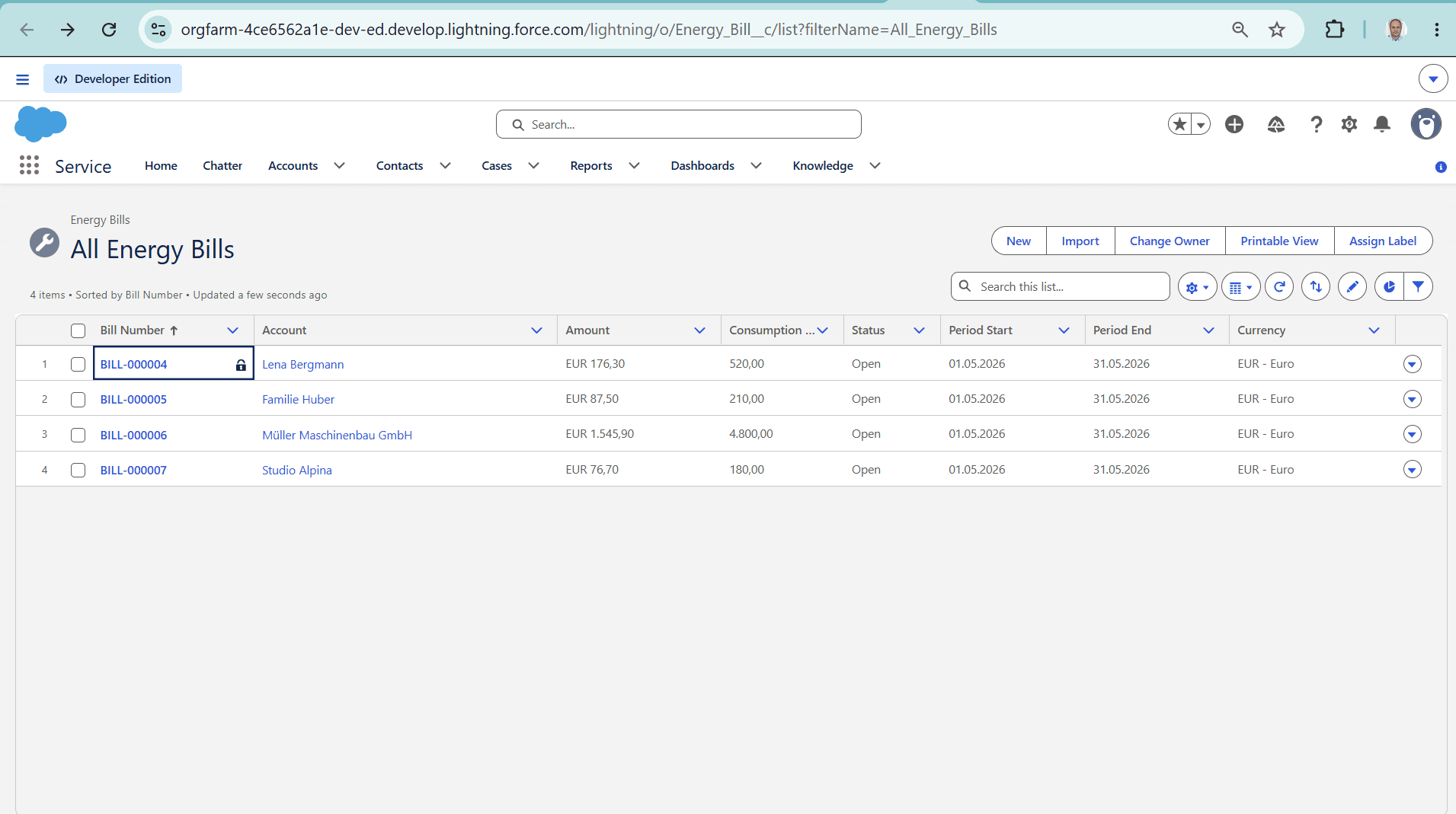The width and height of the screenshot is (1456, 814).
Task: Show row actions for Studio Alpina
Action: pos(1412,470)
